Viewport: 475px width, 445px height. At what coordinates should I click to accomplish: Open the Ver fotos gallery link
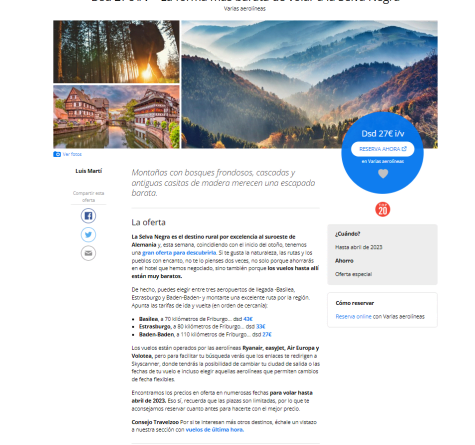(x=72, y=154)
